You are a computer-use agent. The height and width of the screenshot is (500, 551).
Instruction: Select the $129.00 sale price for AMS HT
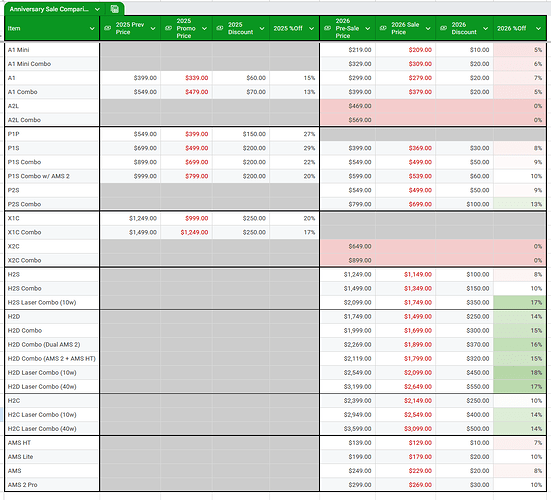(x=406, y=443)
